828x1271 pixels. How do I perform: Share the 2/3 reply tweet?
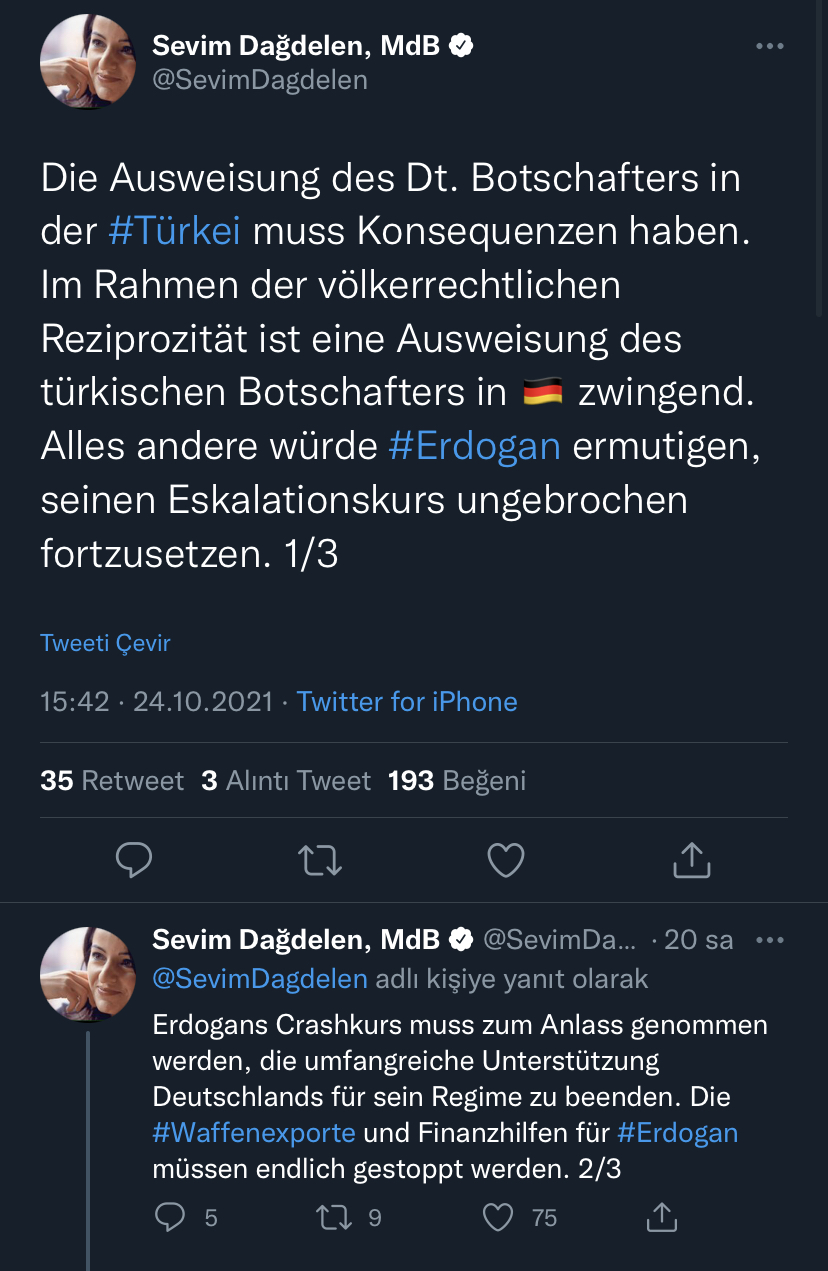[x=661, y=1216]
